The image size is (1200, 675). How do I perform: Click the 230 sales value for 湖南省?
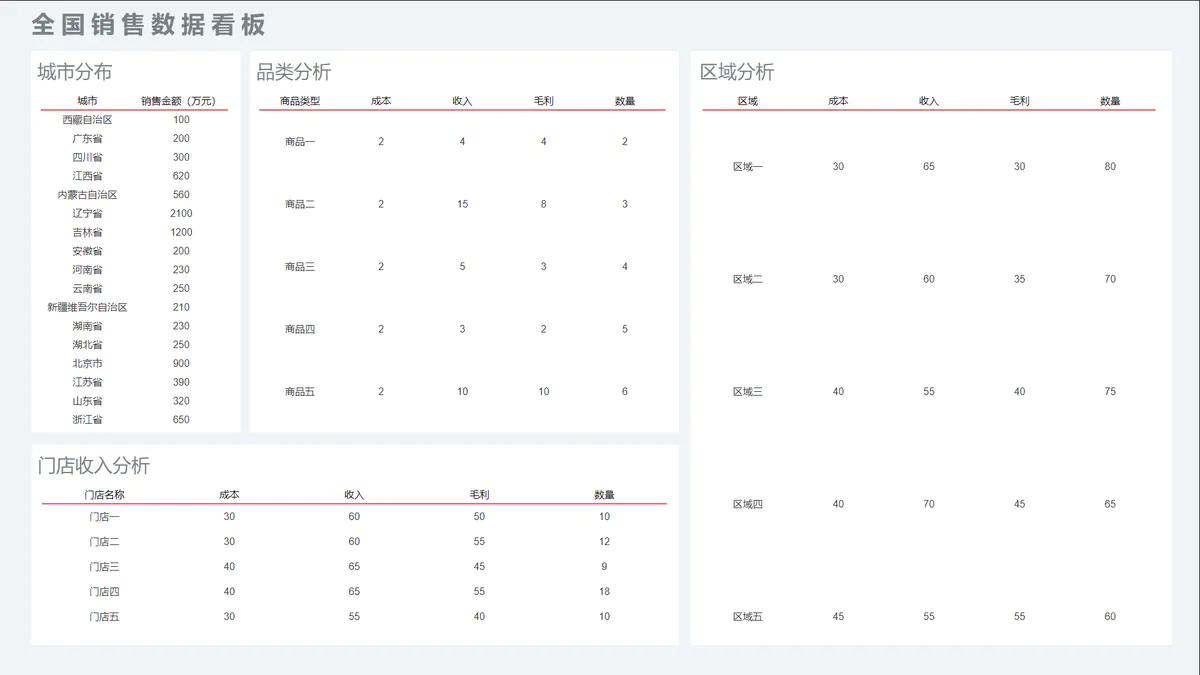(x=181, y=326)
